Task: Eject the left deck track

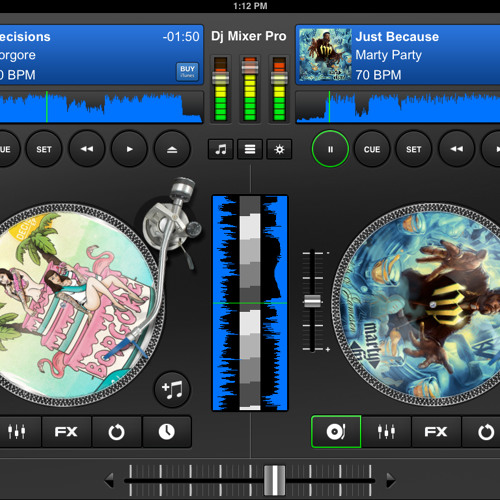Action: pos(172,149)
